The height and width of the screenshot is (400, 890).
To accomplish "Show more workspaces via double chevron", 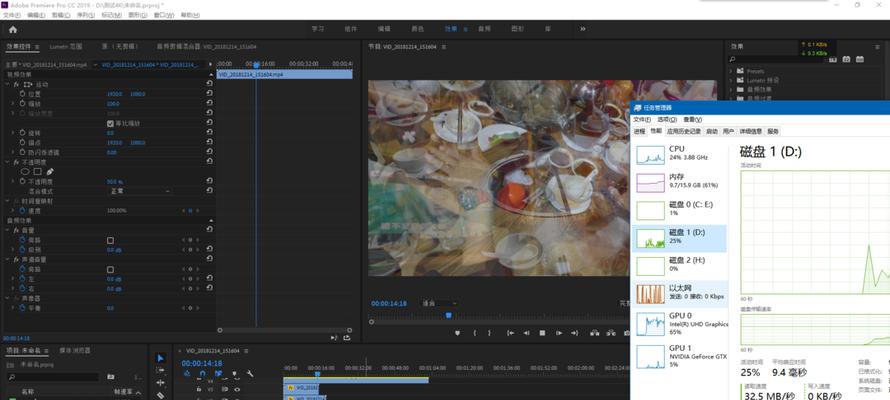I will (x=582, y=29).
